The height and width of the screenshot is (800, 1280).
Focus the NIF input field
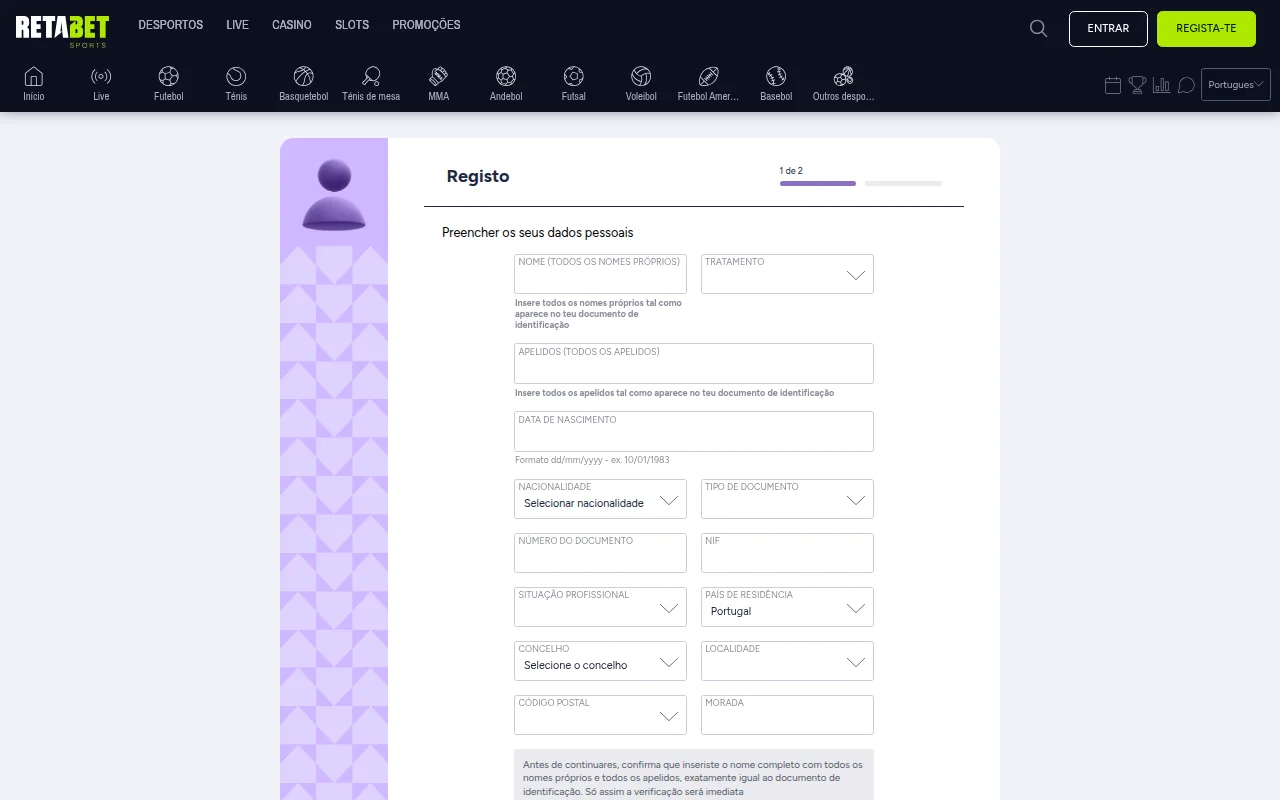787,553
